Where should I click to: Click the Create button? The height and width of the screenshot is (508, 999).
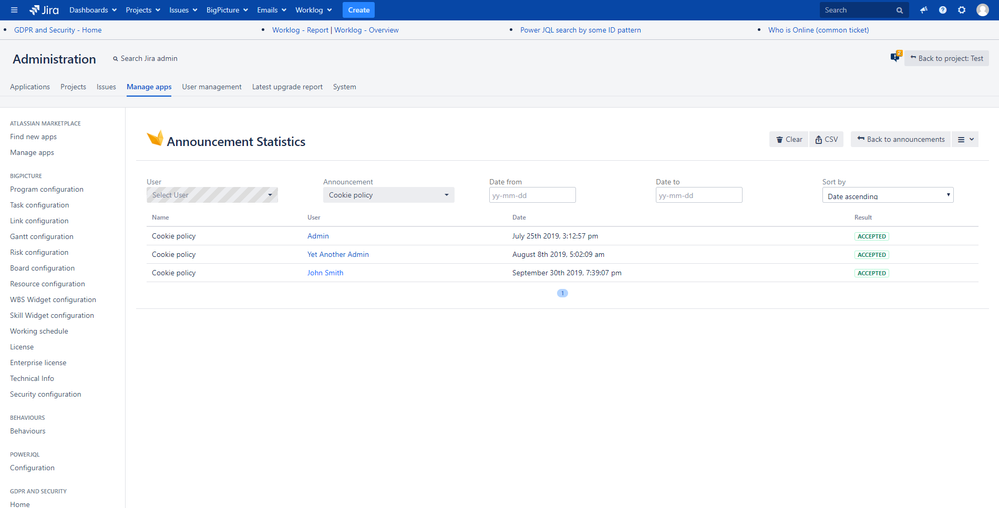click(x=359, y=10)
